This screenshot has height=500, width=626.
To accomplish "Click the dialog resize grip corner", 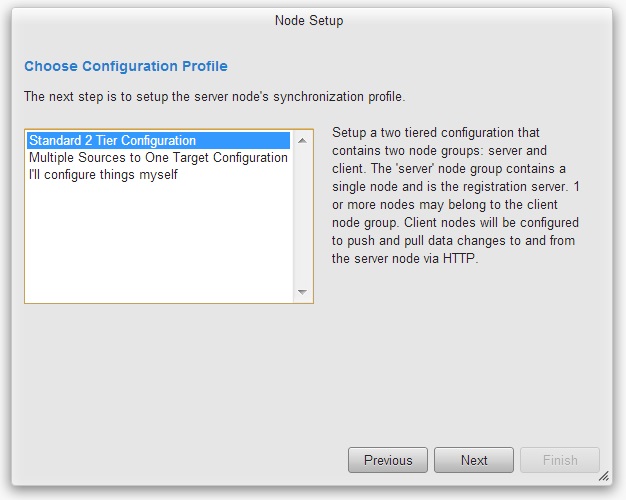I will tap(604, 476).
